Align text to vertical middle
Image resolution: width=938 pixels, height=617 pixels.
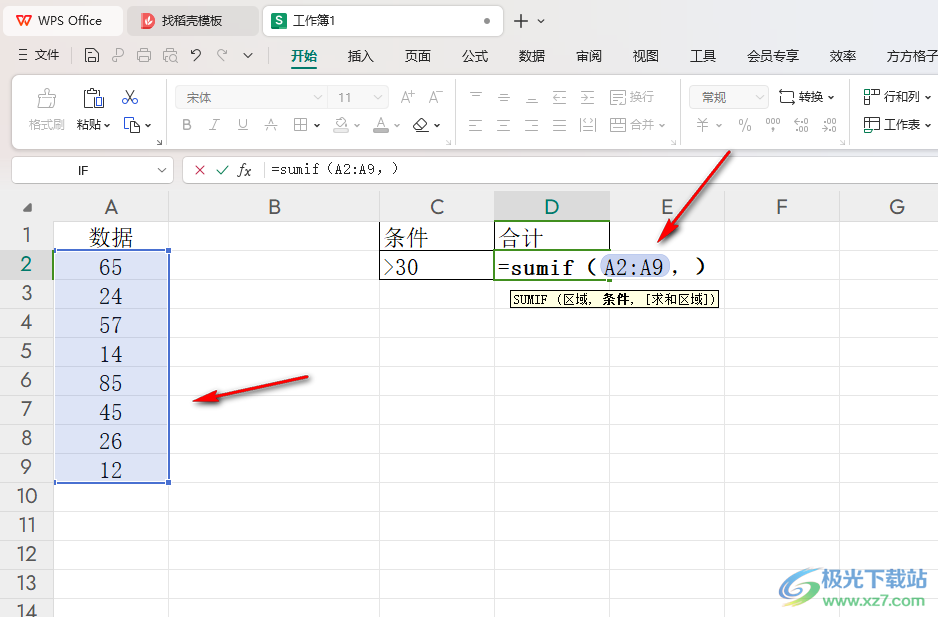(x=504, y=97)
